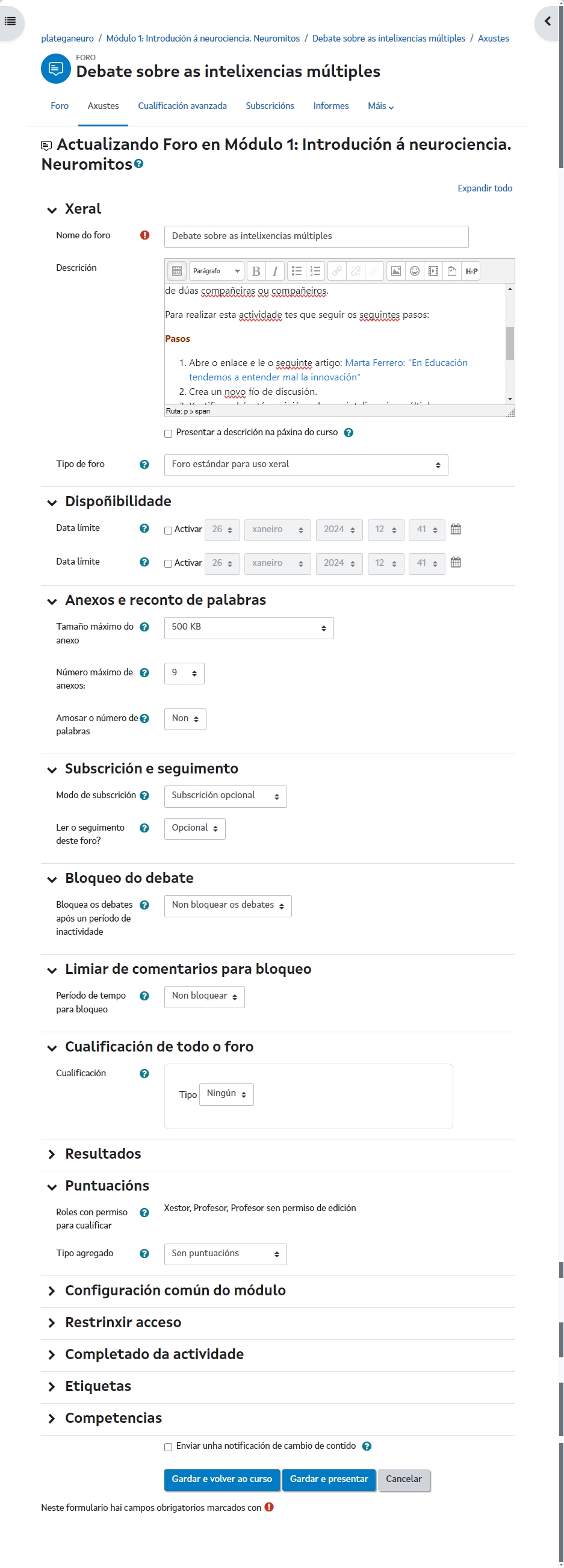Screen dimensions: 564x1568
Task: Apply italic formatting in description editor
Action: pos(275,271)
